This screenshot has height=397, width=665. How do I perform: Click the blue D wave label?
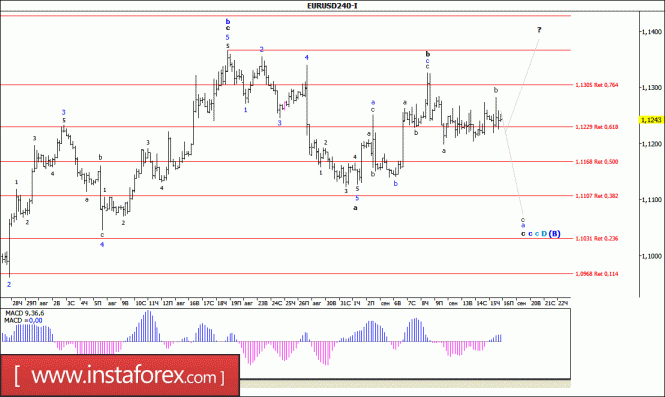tap(544, 234)
